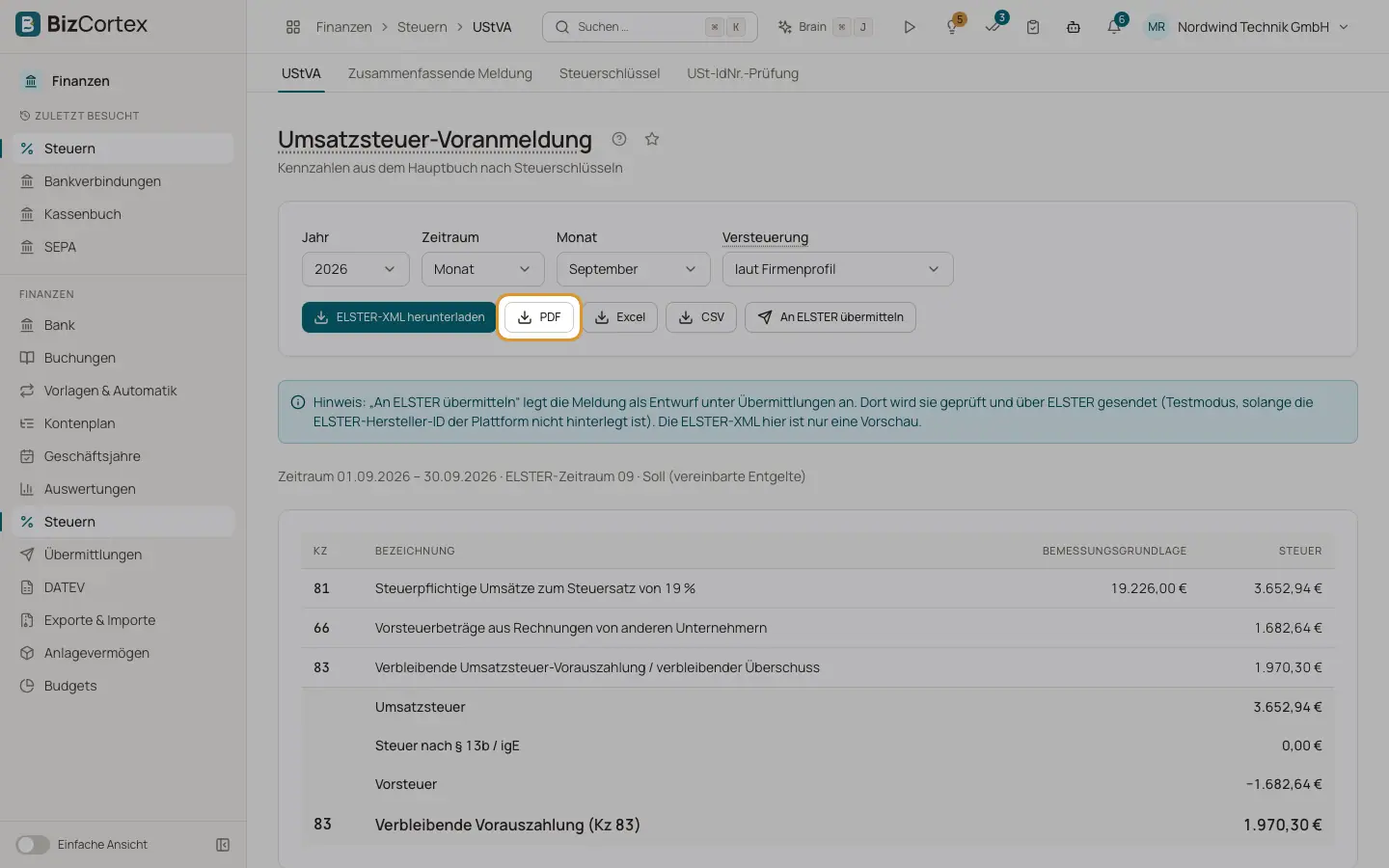Expand the Nordwind Technik GmbH account menu
The image size is (1389, 868).
tap(1247, 27)
